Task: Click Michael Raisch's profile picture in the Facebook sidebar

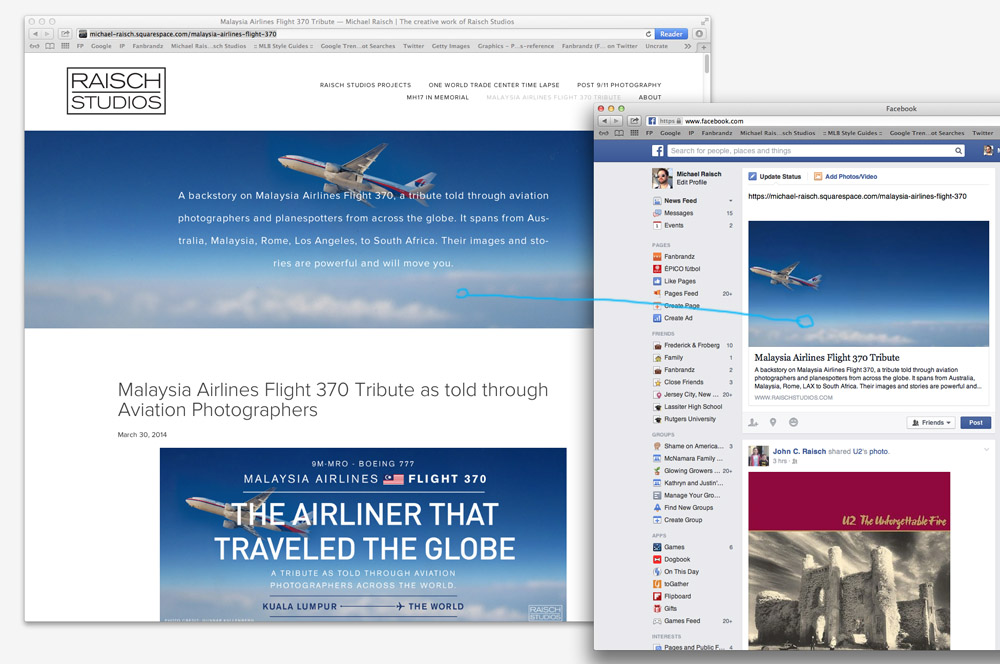Action: pos(662,178)
